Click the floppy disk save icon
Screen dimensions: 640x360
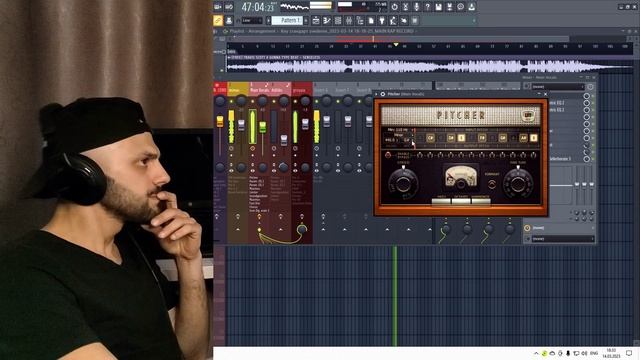[438, 7]
